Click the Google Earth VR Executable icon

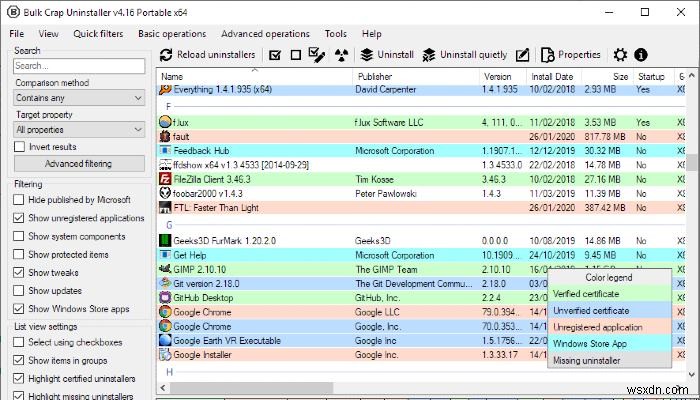click(165, 340)
